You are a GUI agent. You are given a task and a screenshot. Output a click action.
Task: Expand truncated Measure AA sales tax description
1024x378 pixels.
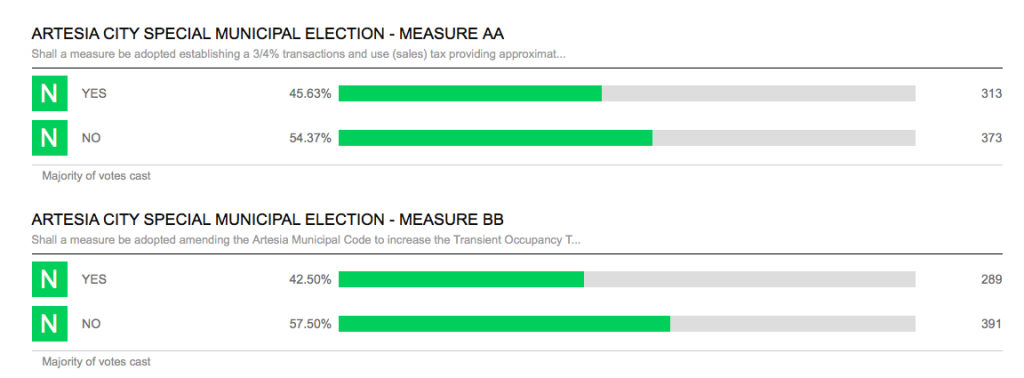point(298,54)
